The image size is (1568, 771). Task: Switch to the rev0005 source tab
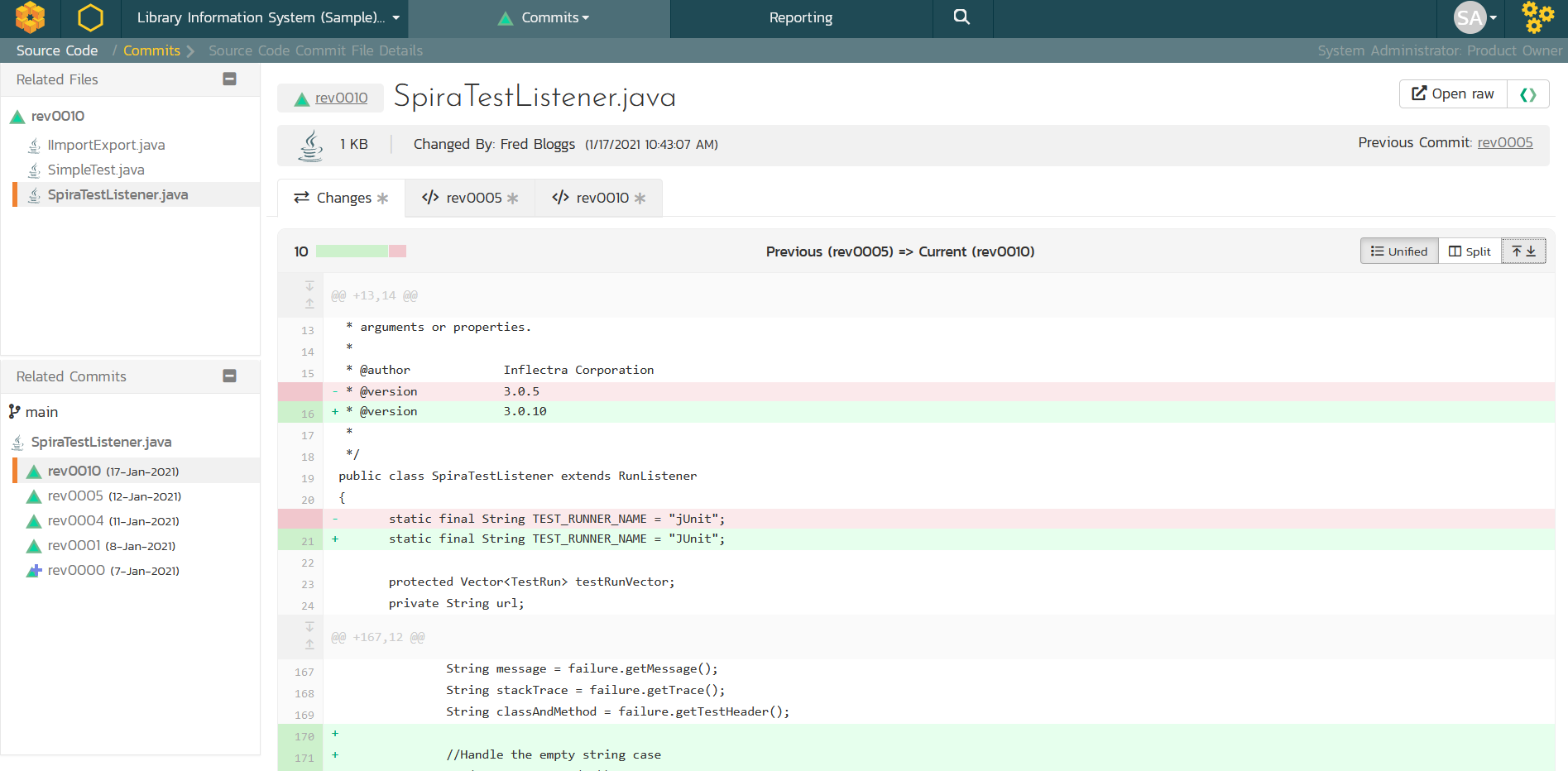pyautogui.click(x=470, y=199)
